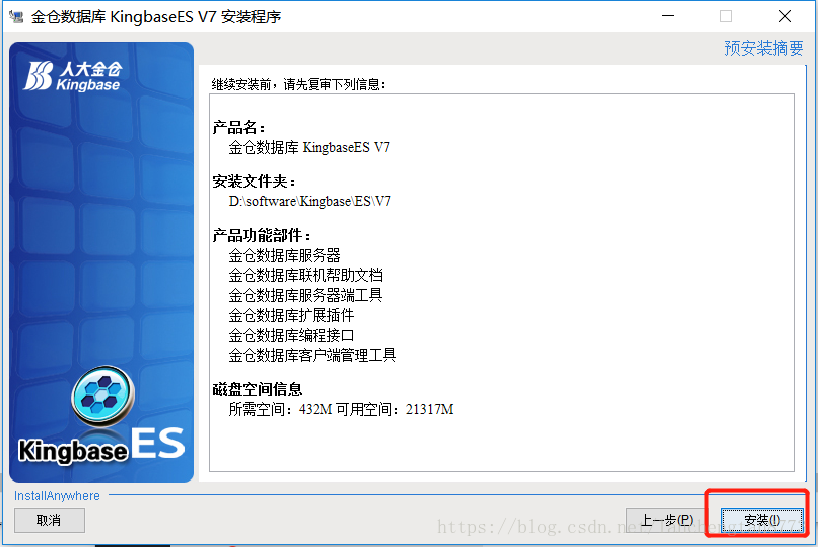Go back with 上一步(P) button
The width and height of the screenshot is (818, 547).
[666, 520]
